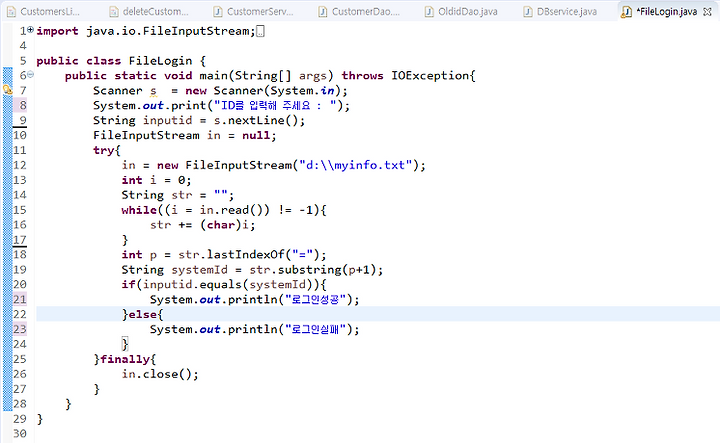Viewport: 720px width, 443px height.
Task: Click the file icon on OldidDao.java tab
Action: click(429, 11)
